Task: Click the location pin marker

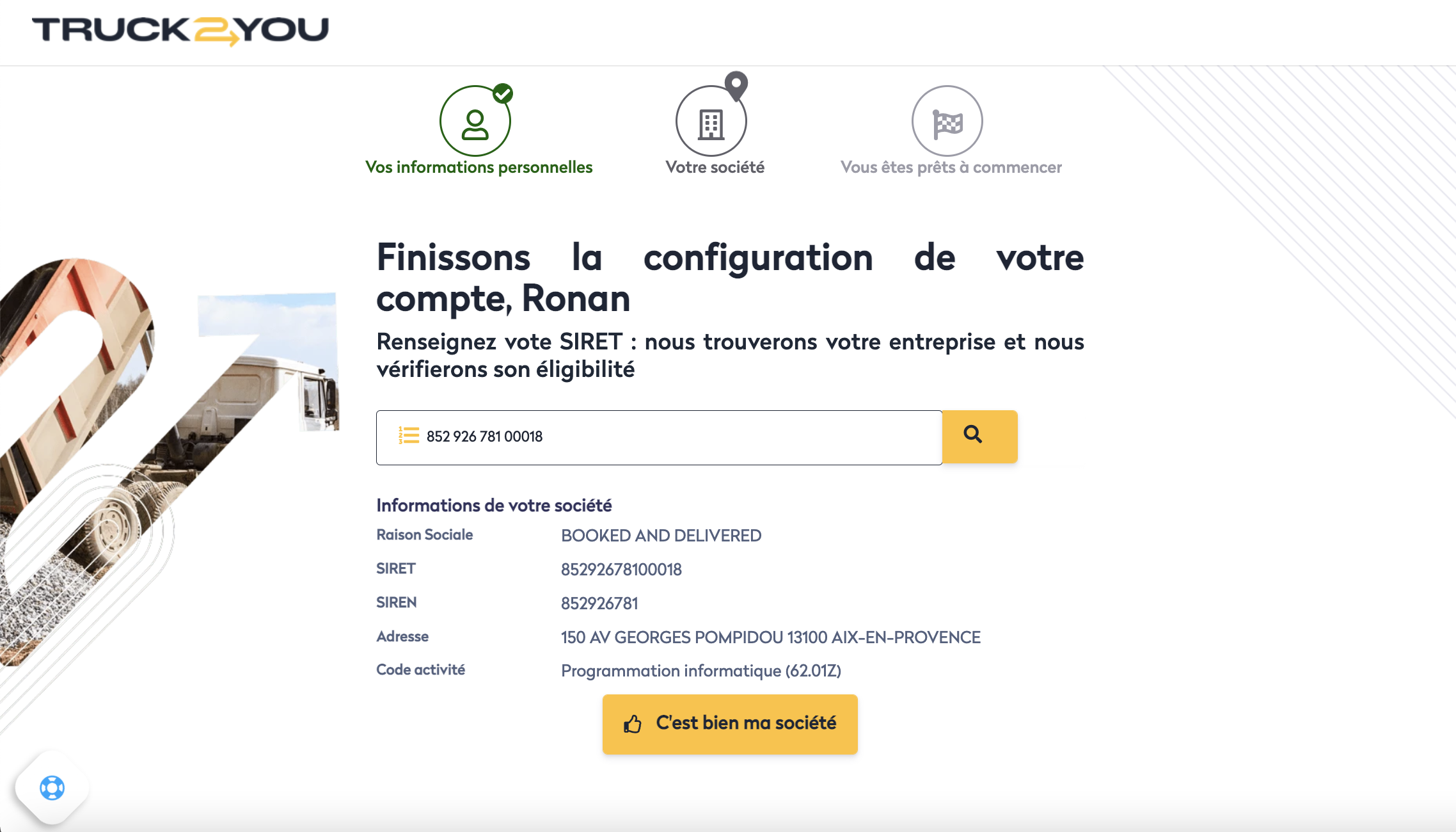Action: [736, 84]
